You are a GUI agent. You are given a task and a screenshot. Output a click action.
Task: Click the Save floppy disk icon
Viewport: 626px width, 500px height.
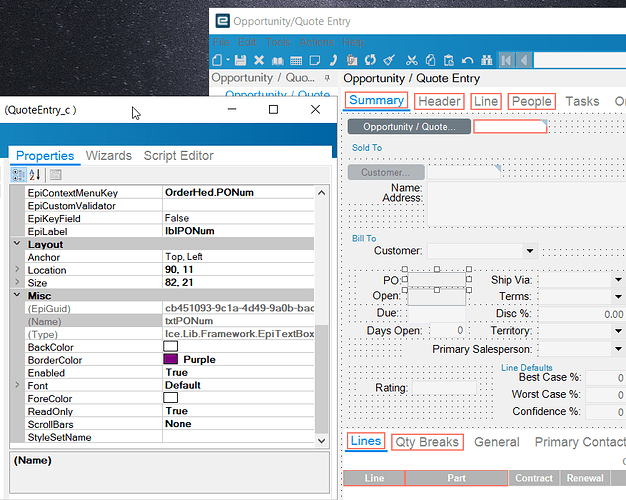[240, 61]
